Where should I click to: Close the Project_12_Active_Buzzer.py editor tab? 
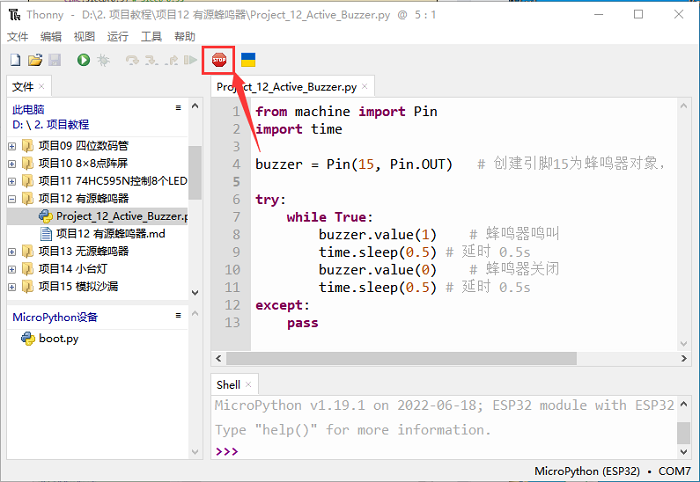(x=366, y=88)
